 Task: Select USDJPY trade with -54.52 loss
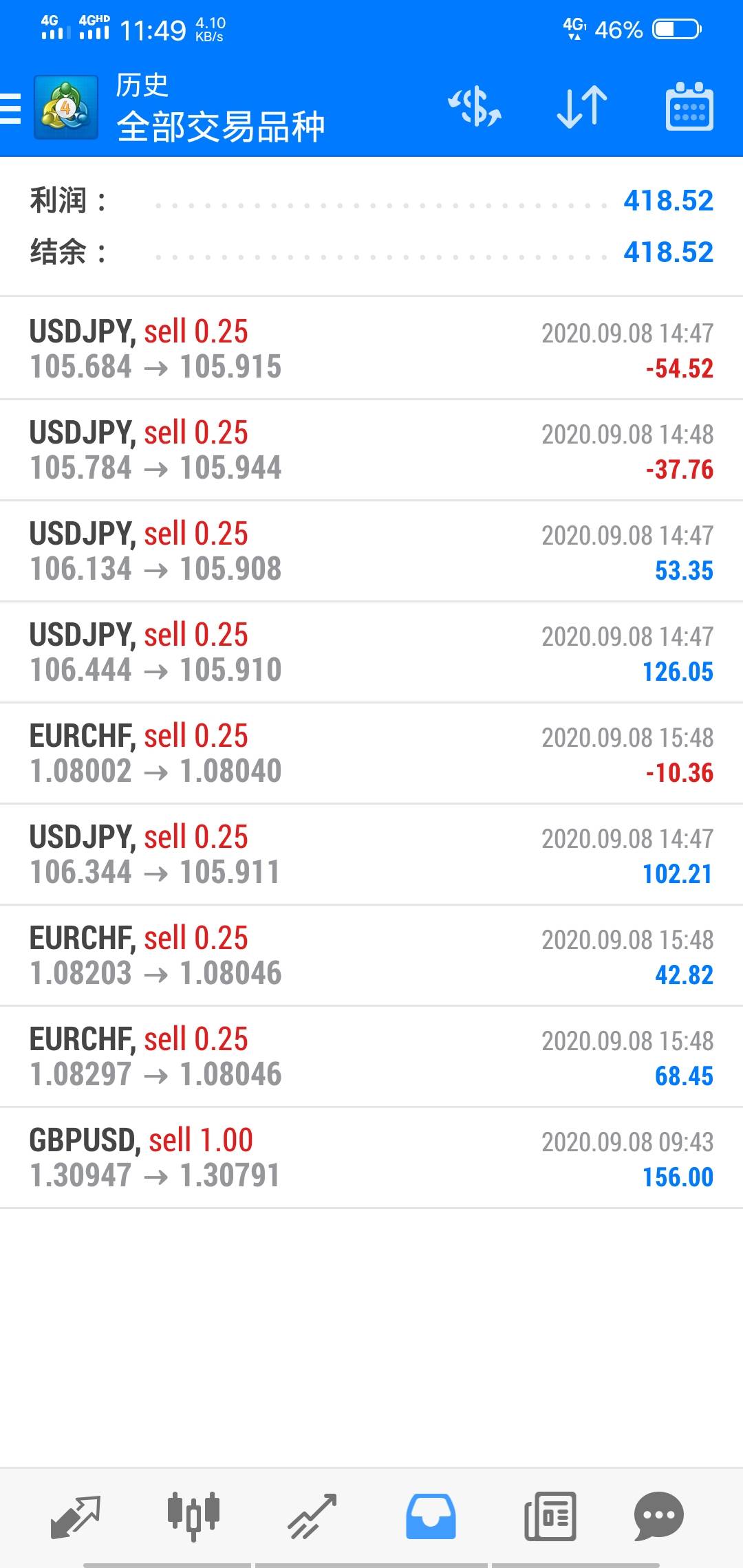coord(371,349)
